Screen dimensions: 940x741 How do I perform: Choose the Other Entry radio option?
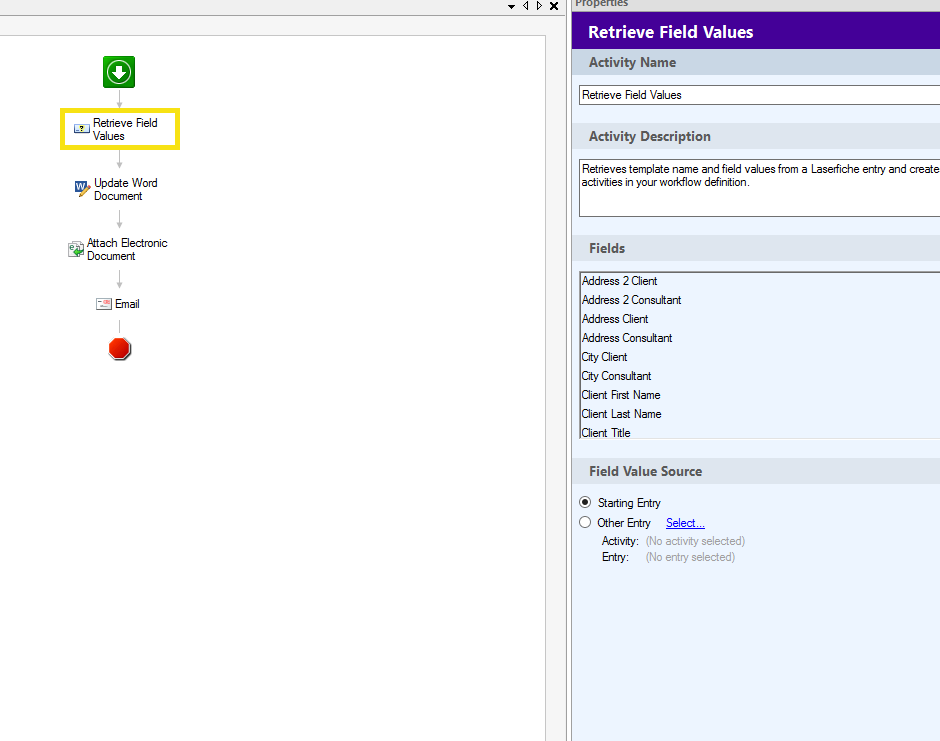pyautogui.click(x=585, y=522)
